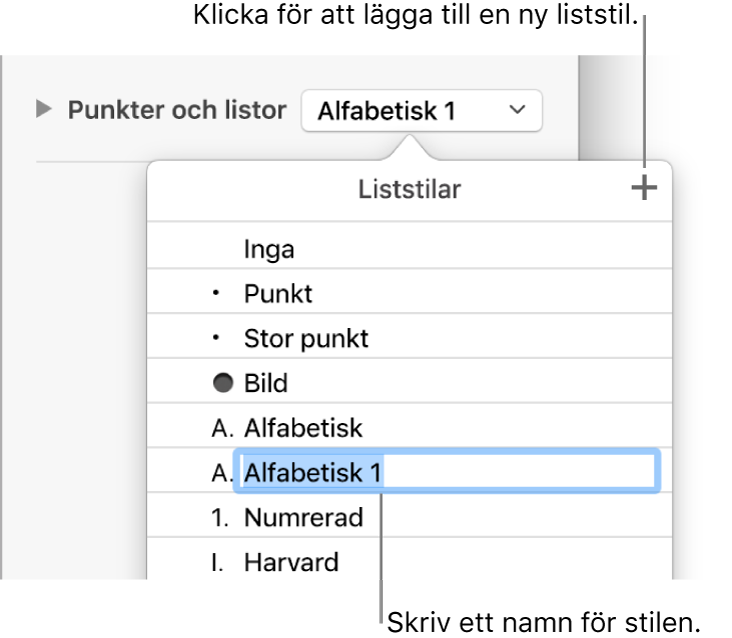Select the Inga list style
The image size is (732, 638).
409,246
